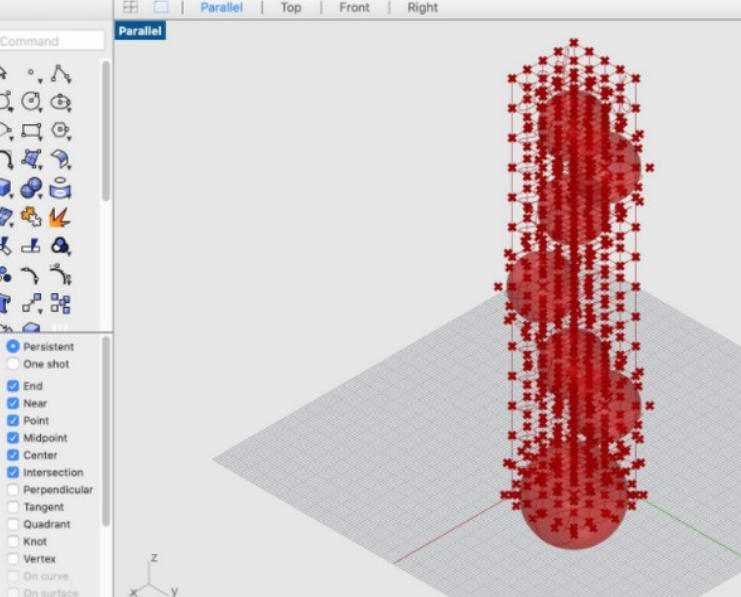
Task: Switch to the Top view tab
Action: click(290, 7)
